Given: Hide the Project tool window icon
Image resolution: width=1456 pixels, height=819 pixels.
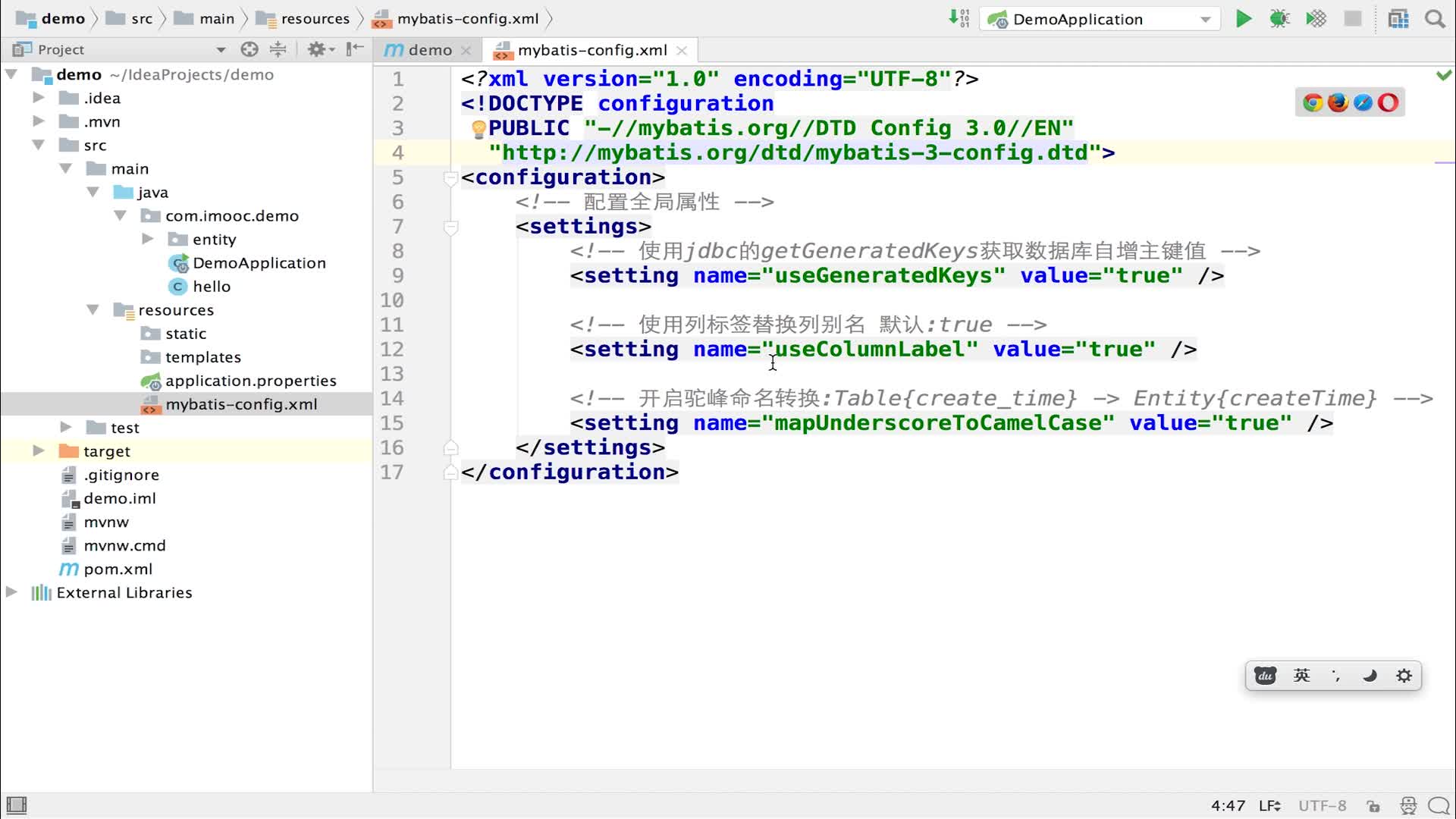Looking at the screenshot, I should click(x=355, y=49).
